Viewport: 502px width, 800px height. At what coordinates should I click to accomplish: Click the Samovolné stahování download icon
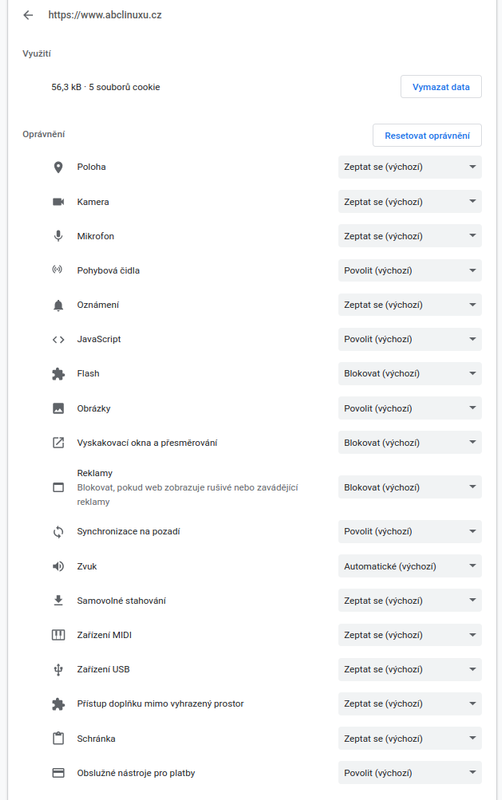[x=58, y=601]
